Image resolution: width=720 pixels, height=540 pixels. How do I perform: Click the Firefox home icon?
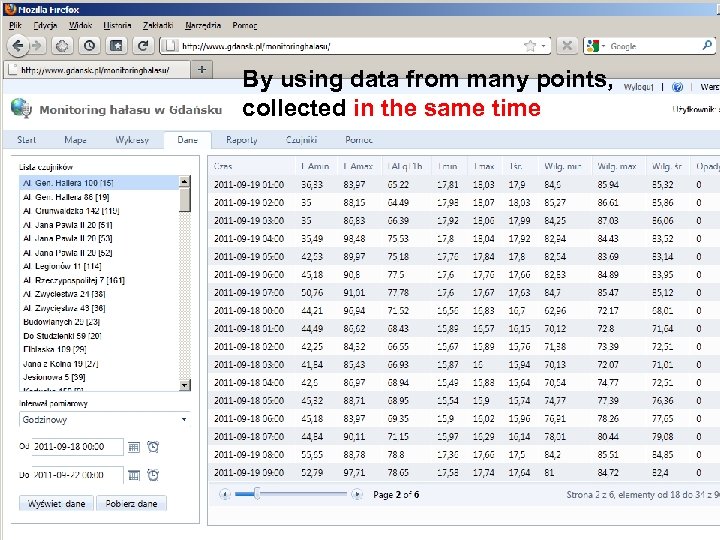pos(62,45)
